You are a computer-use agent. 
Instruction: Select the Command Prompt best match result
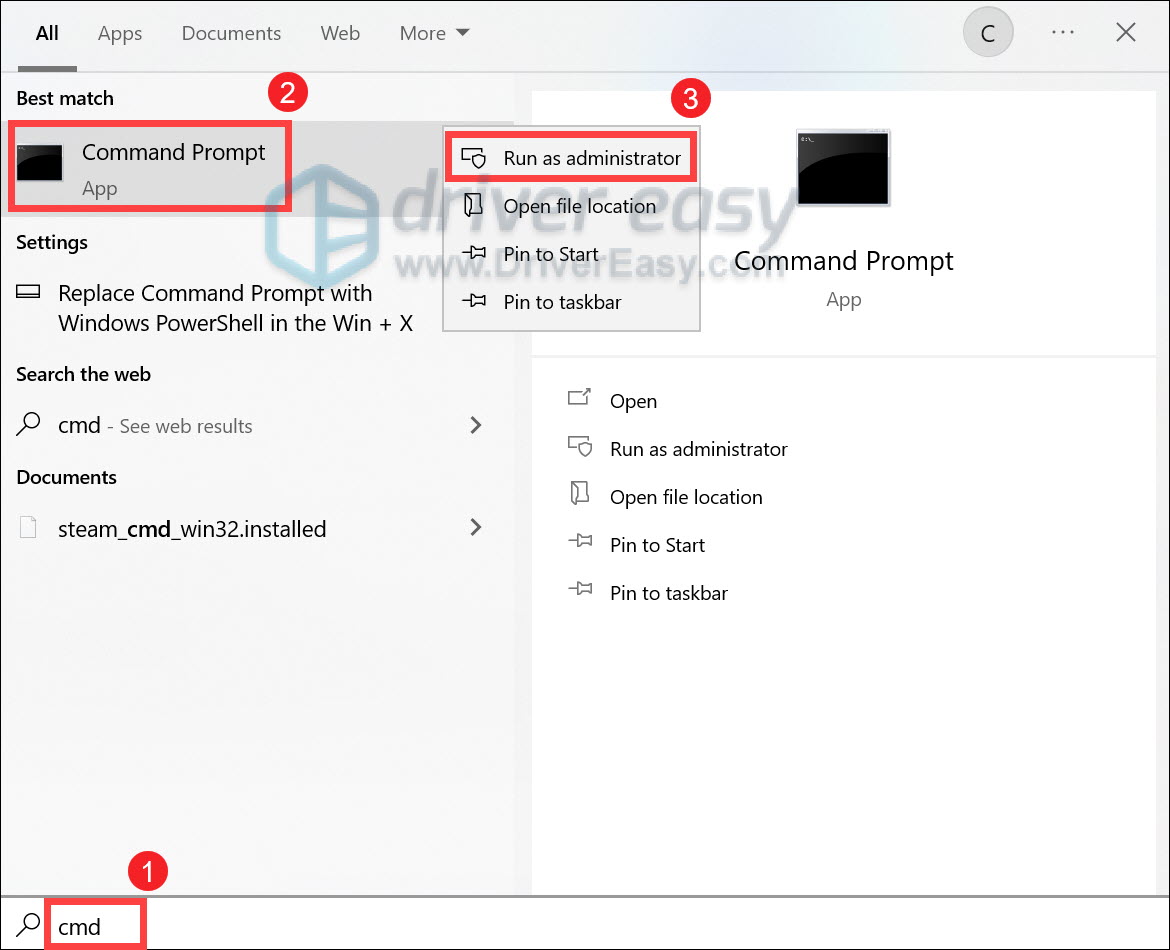[x=149, y=167]
